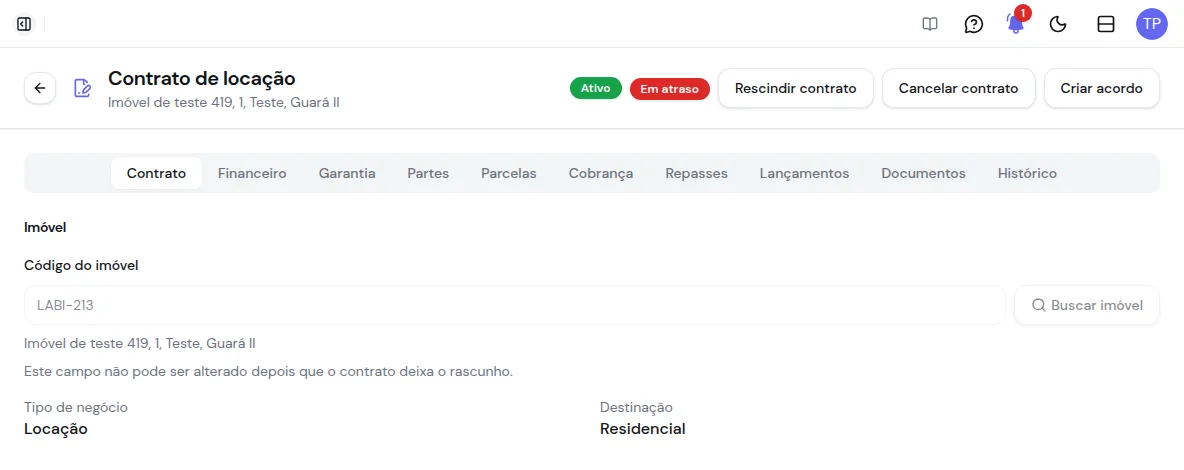Go back with the arrow button
1184x470 pixels.
click(x=40, y=88)
